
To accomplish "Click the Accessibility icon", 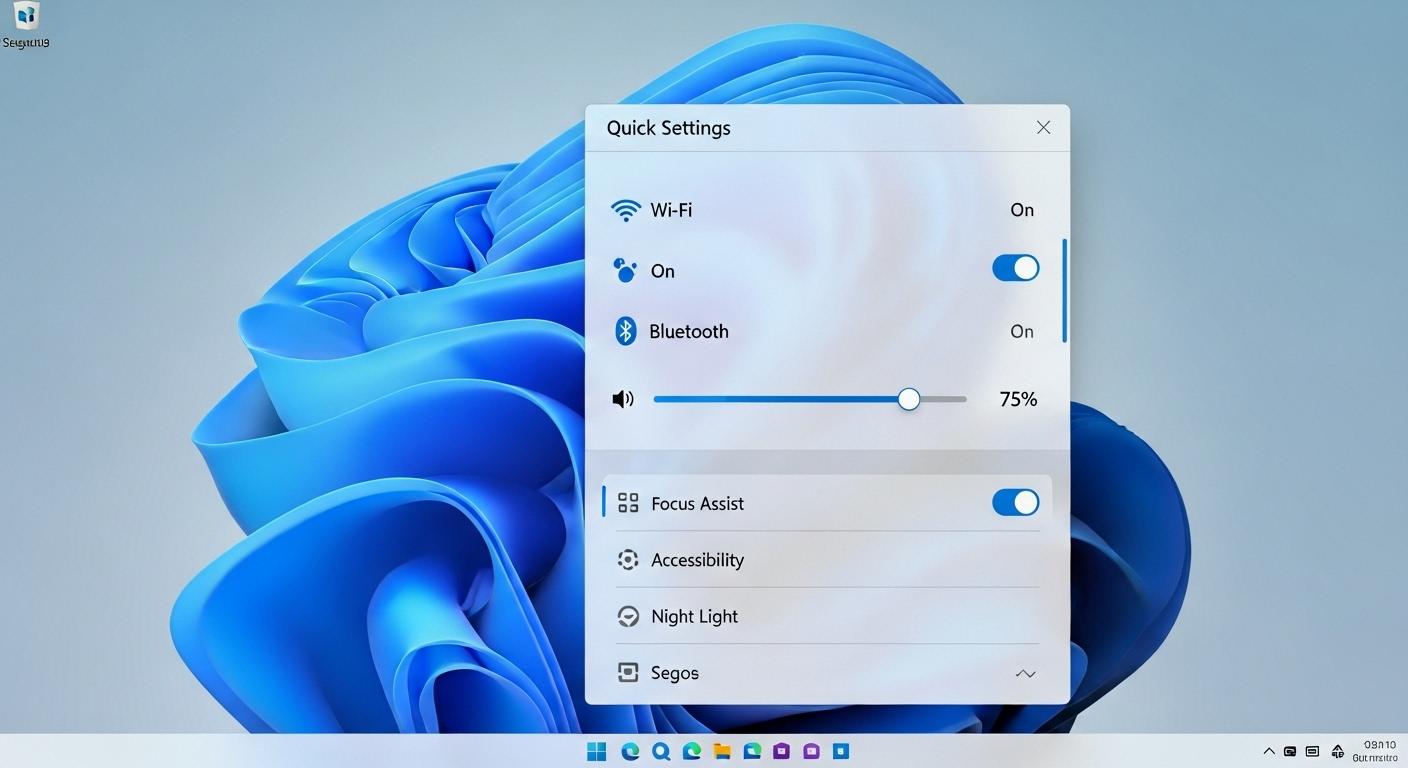I will [x=628, y=560].
